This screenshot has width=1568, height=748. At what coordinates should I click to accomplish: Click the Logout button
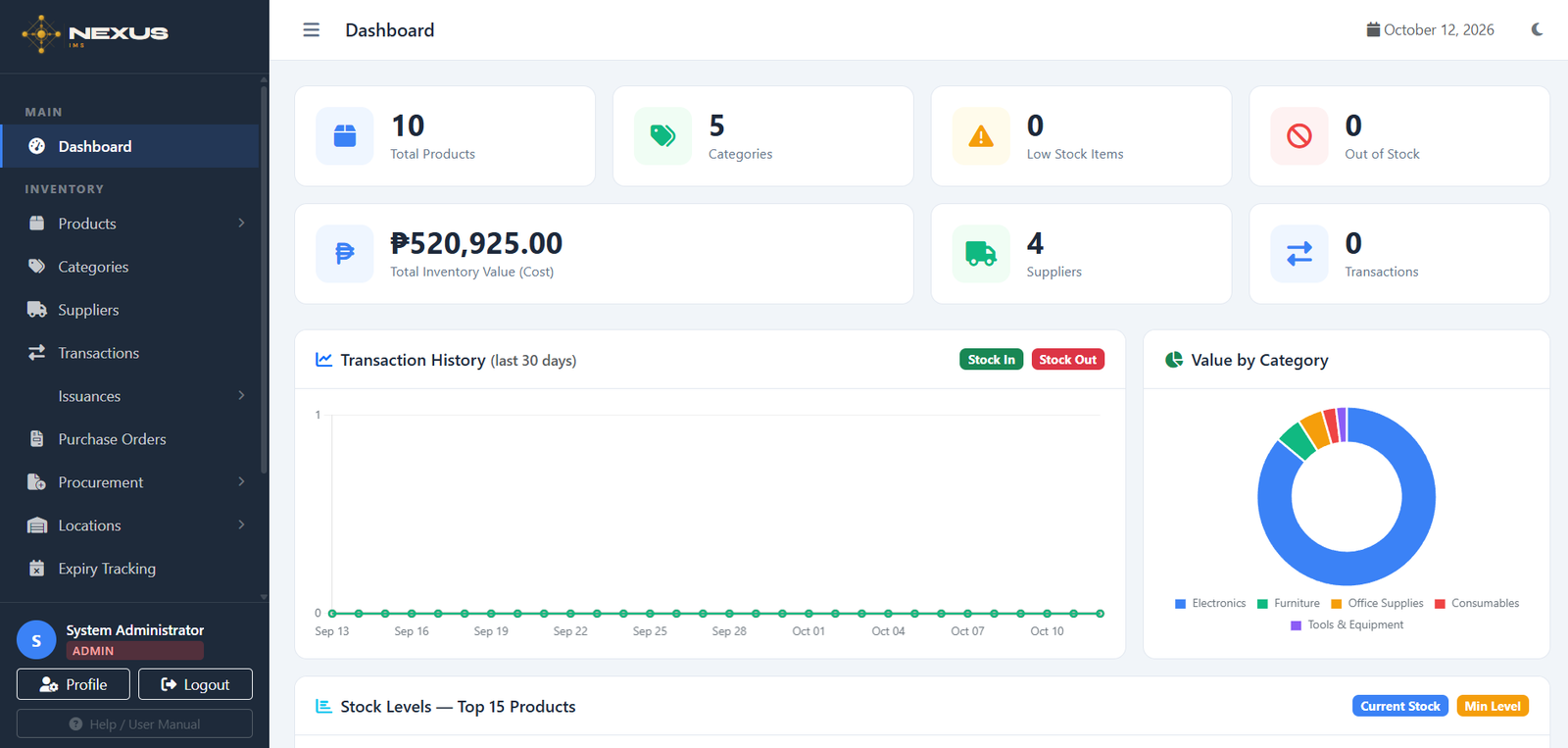195,684
